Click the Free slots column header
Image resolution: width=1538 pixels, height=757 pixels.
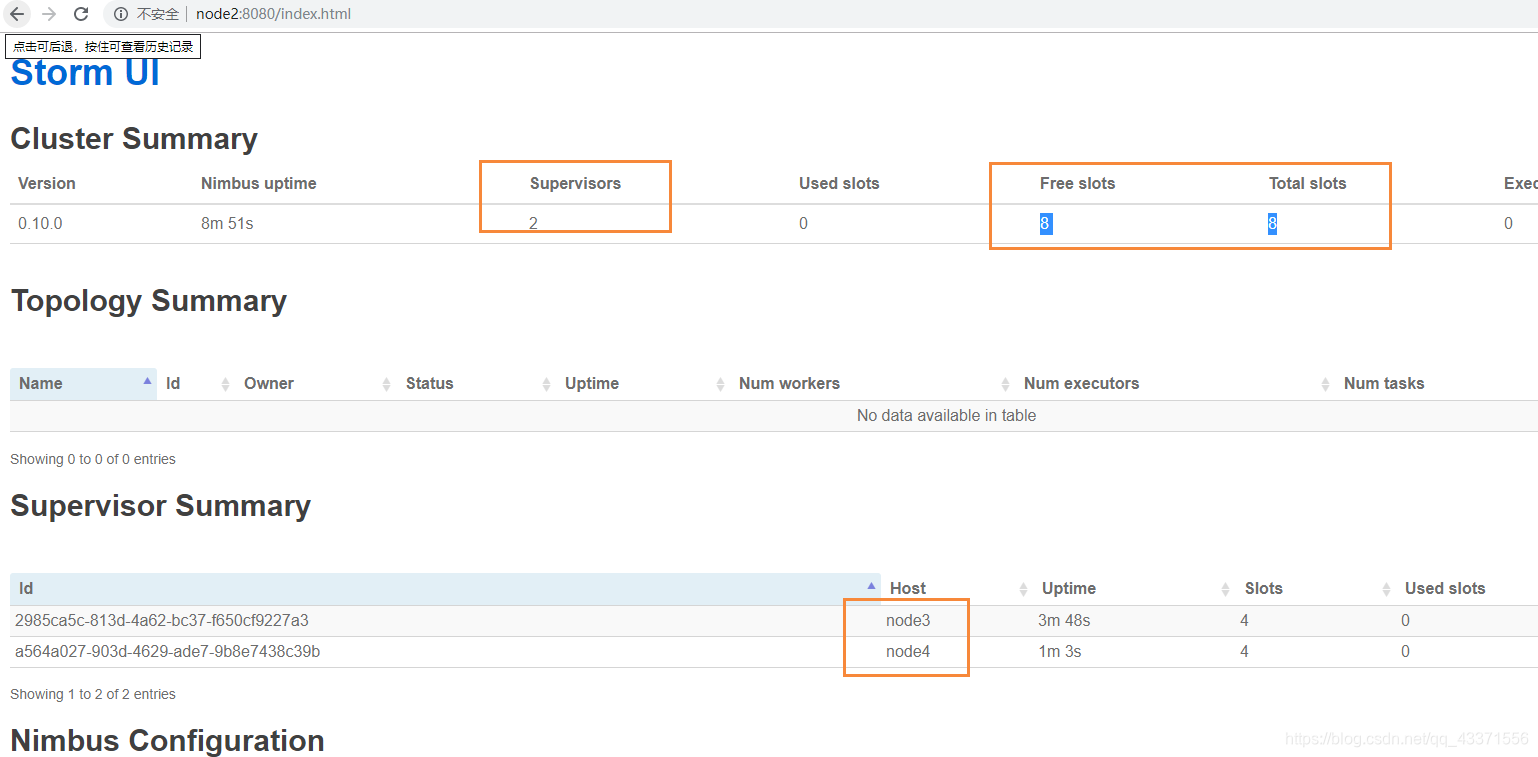[x=1077, y=184]
